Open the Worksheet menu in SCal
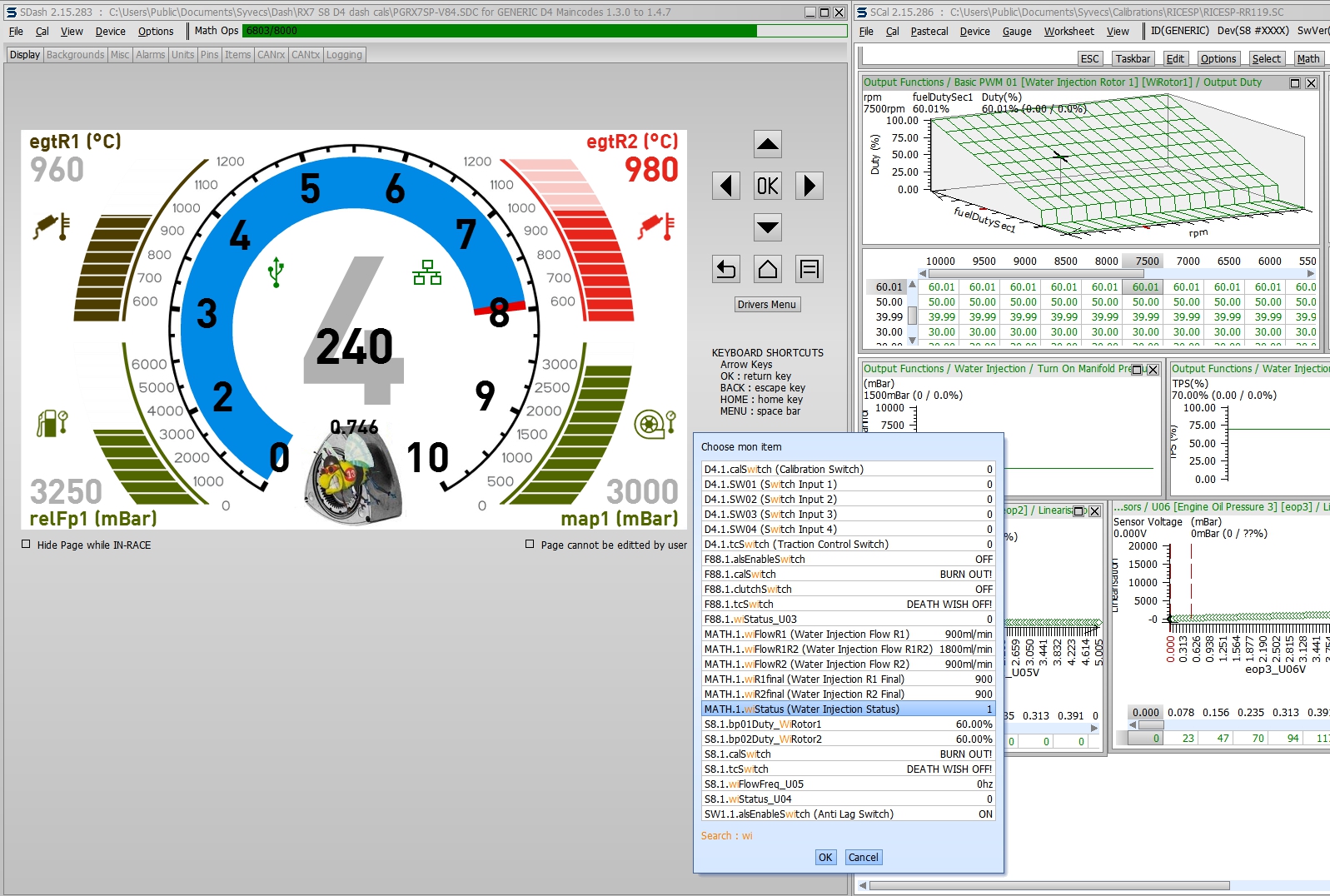 click(x=1068, y=32)
